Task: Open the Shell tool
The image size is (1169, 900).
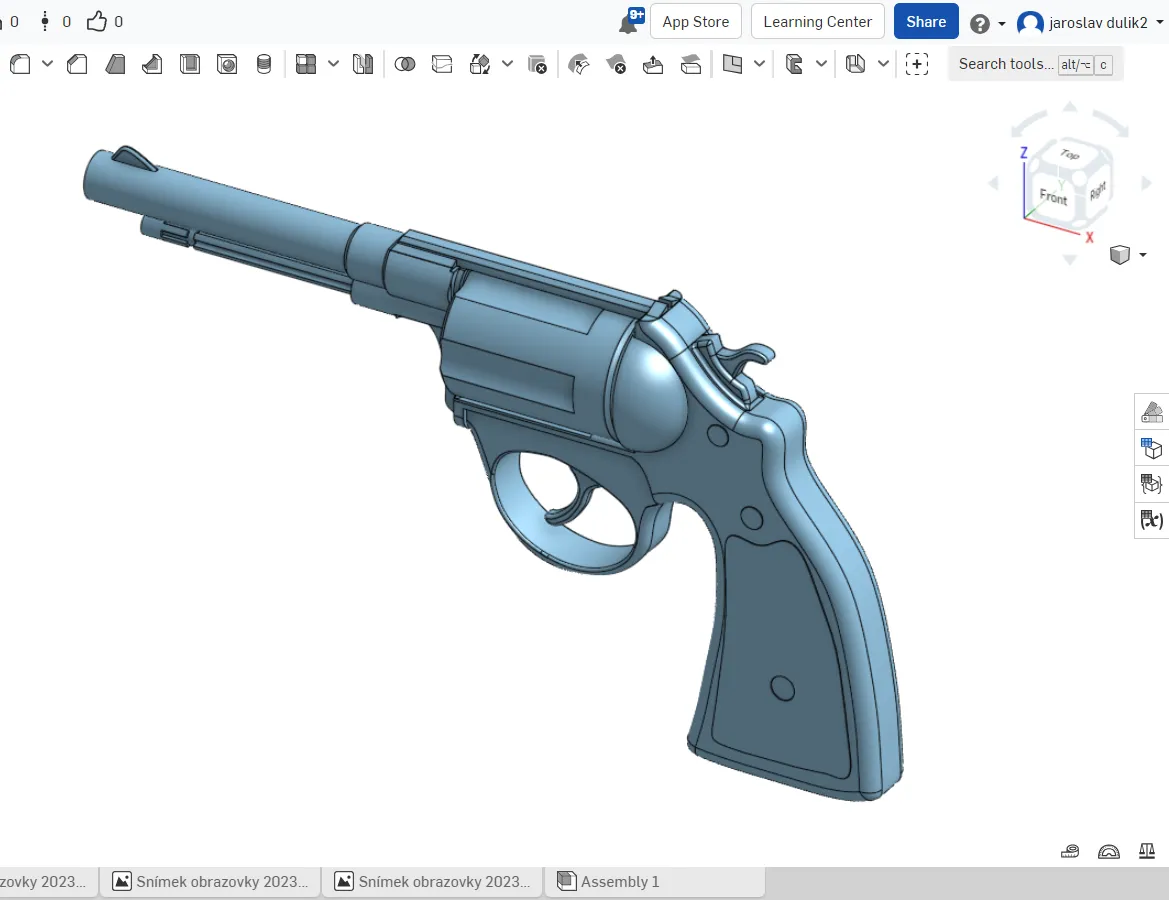Action: coord(190,63)
